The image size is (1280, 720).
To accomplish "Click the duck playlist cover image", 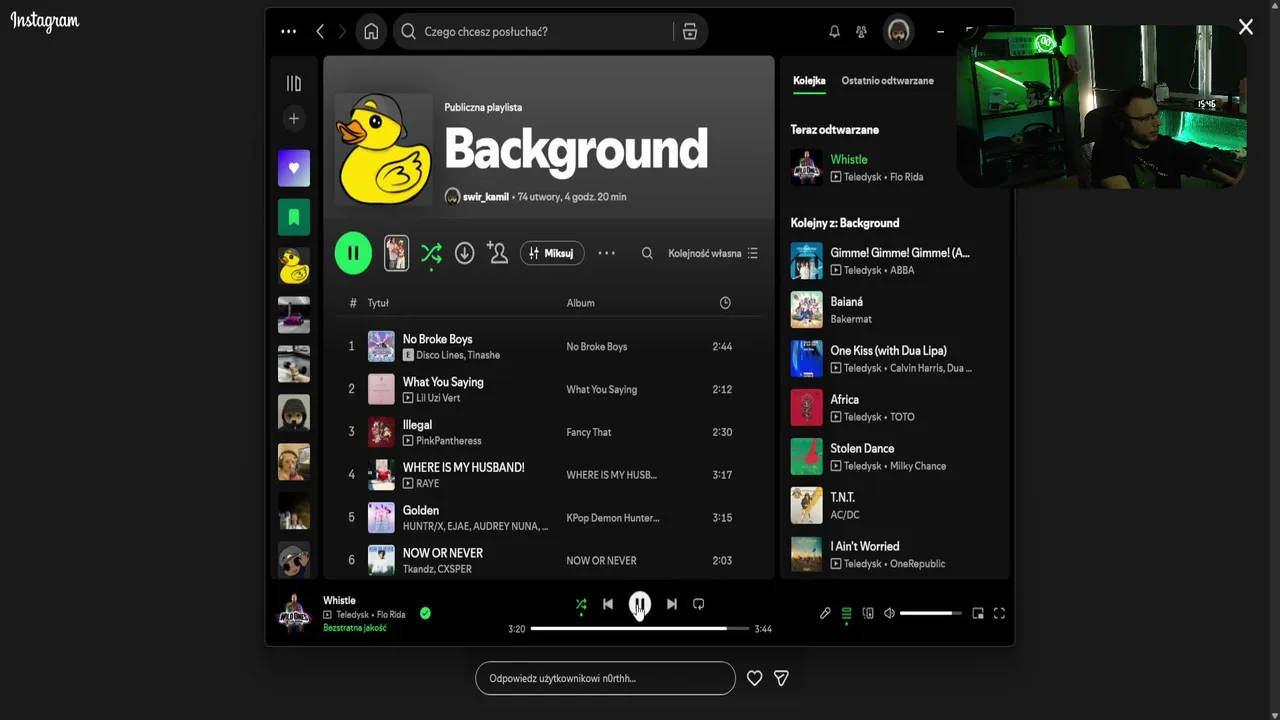I will click(x=383, y=150).
